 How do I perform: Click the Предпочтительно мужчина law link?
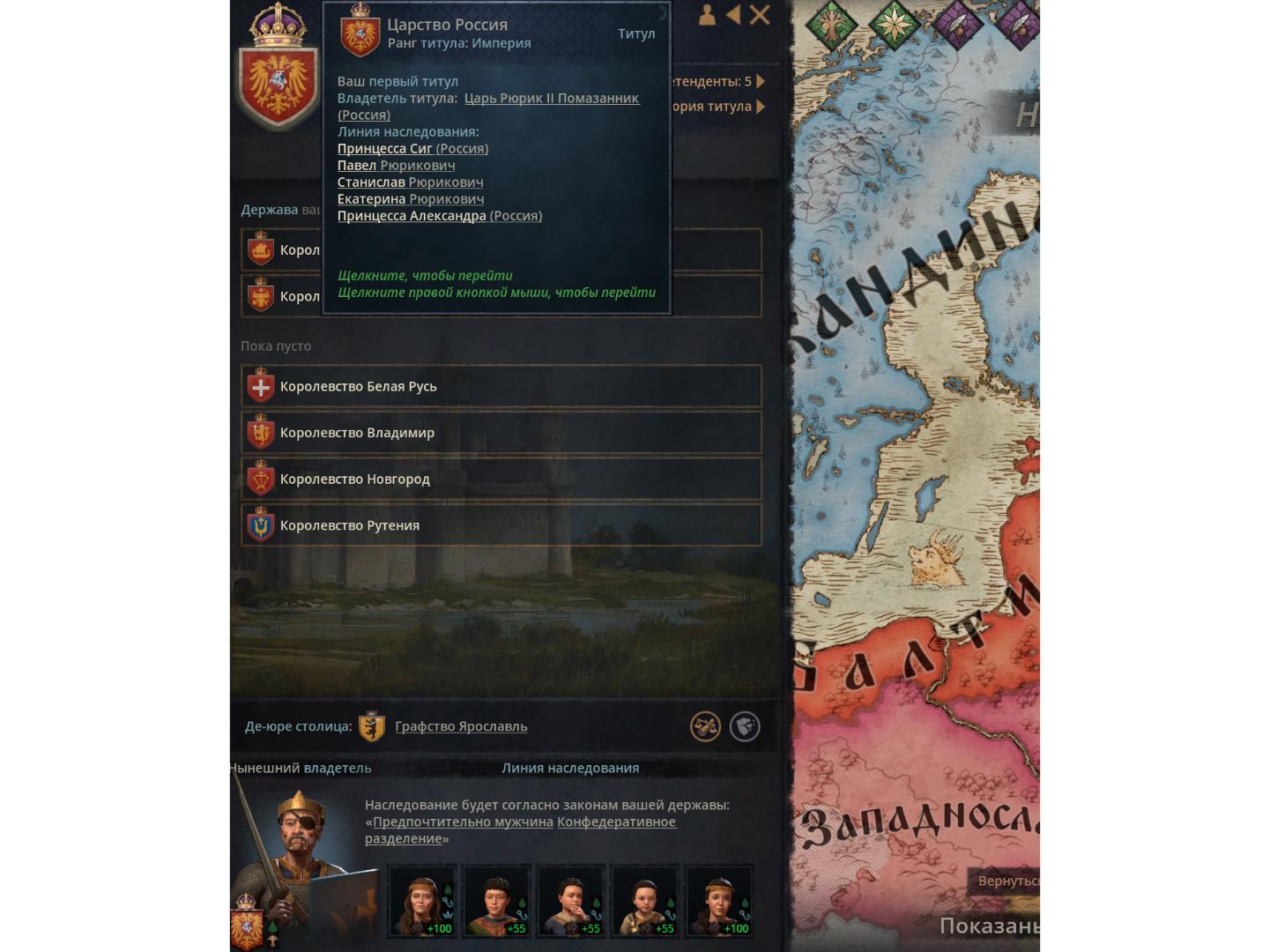coord(463,822)
